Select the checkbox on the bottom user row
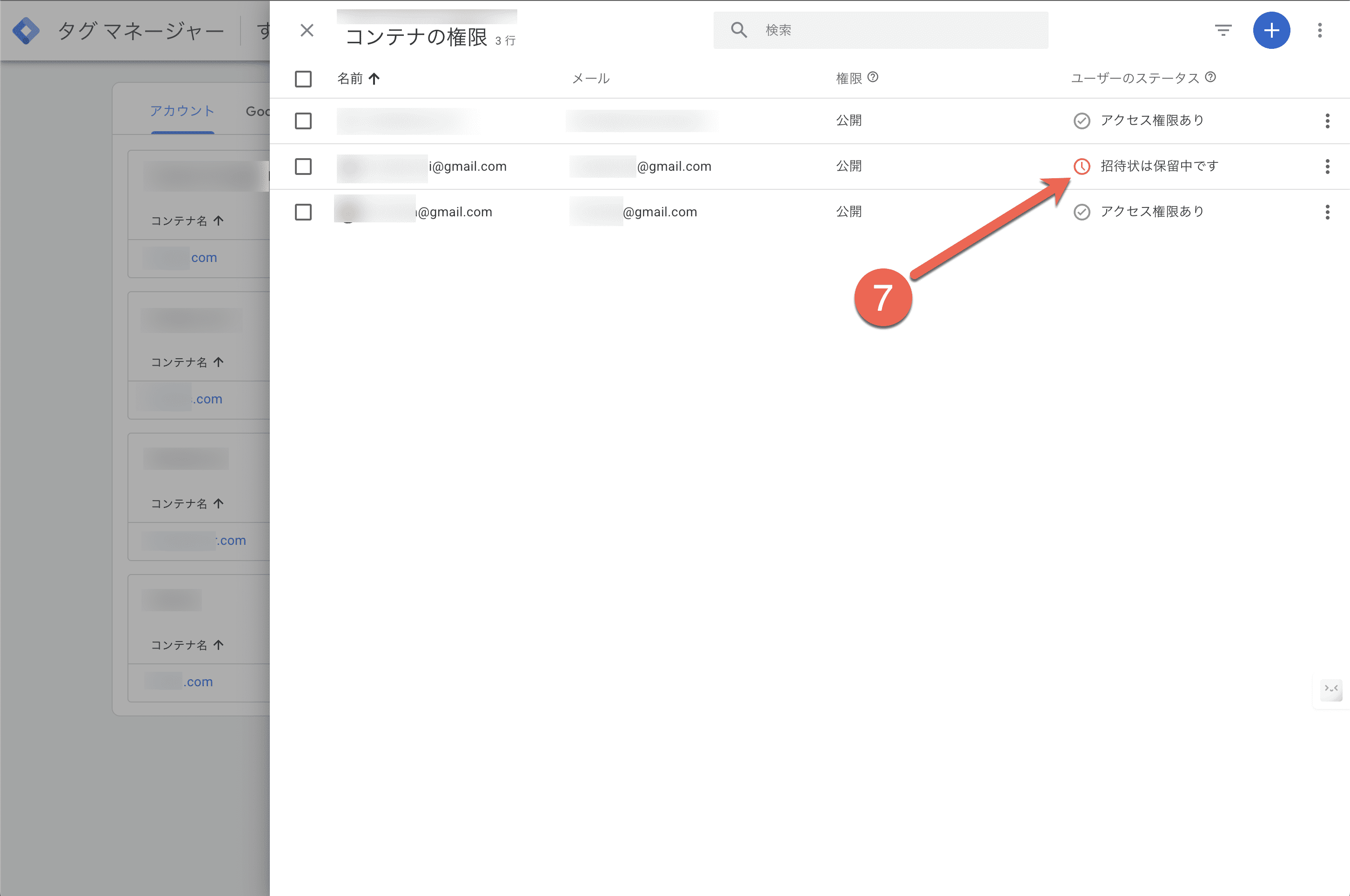 [x=303, y=212]
